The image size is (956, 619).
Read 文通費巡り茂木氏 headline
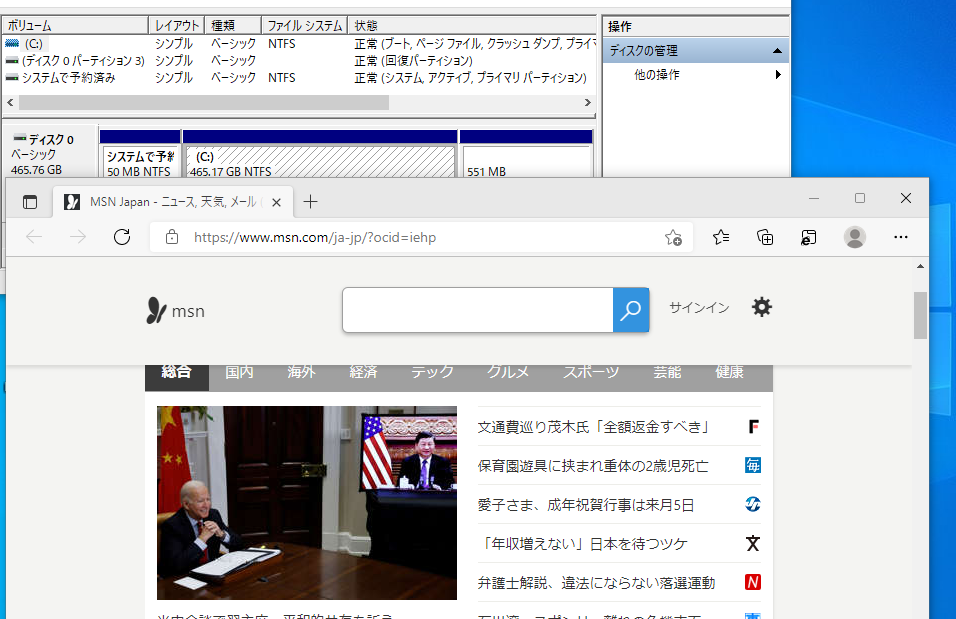593,427
